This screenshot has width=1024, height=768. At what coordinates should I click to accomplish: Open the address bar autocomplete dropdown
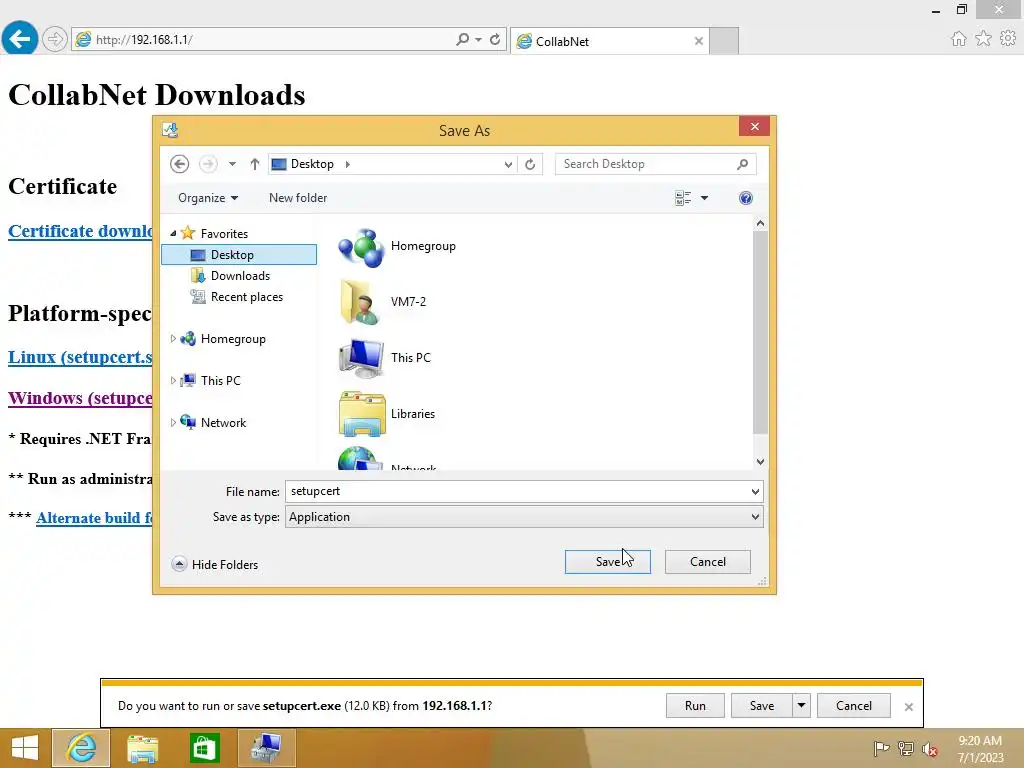point(479,39)
